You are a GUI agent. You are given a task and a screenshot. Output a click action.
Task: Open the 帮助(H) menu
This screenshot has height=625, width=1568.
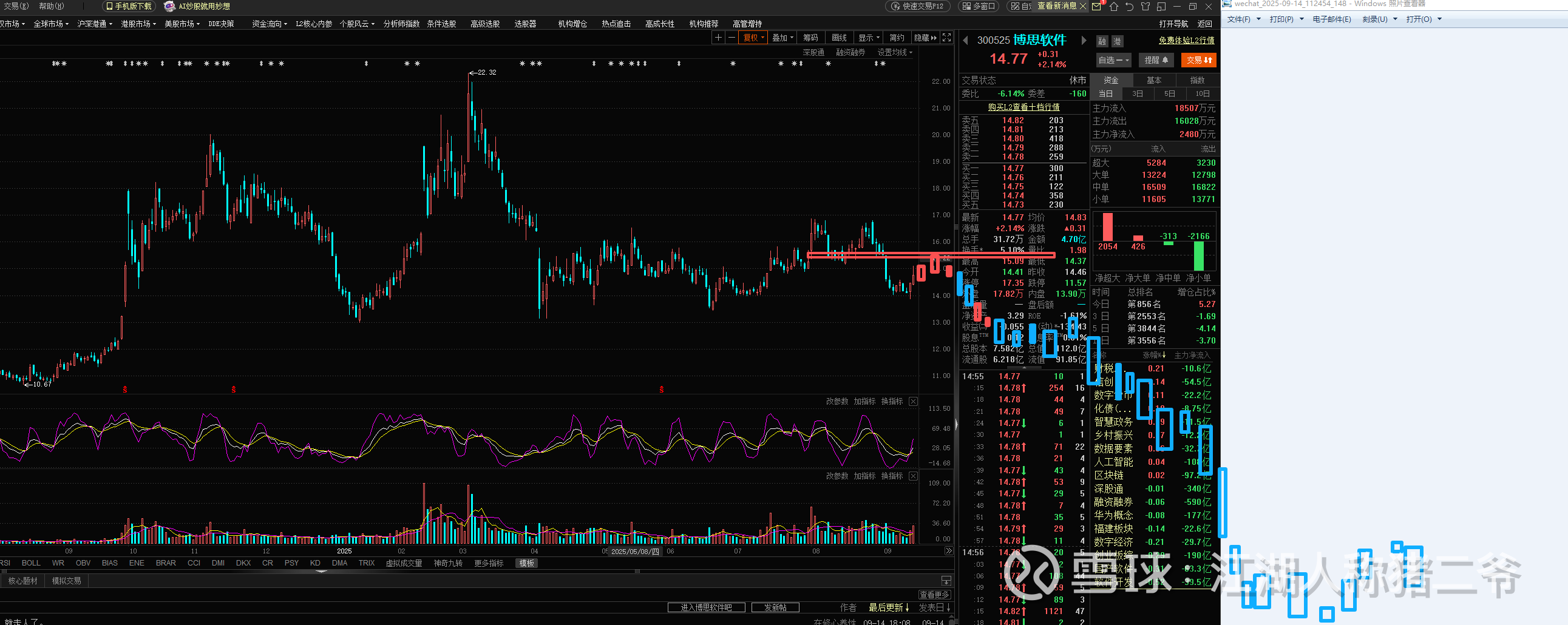51,6
